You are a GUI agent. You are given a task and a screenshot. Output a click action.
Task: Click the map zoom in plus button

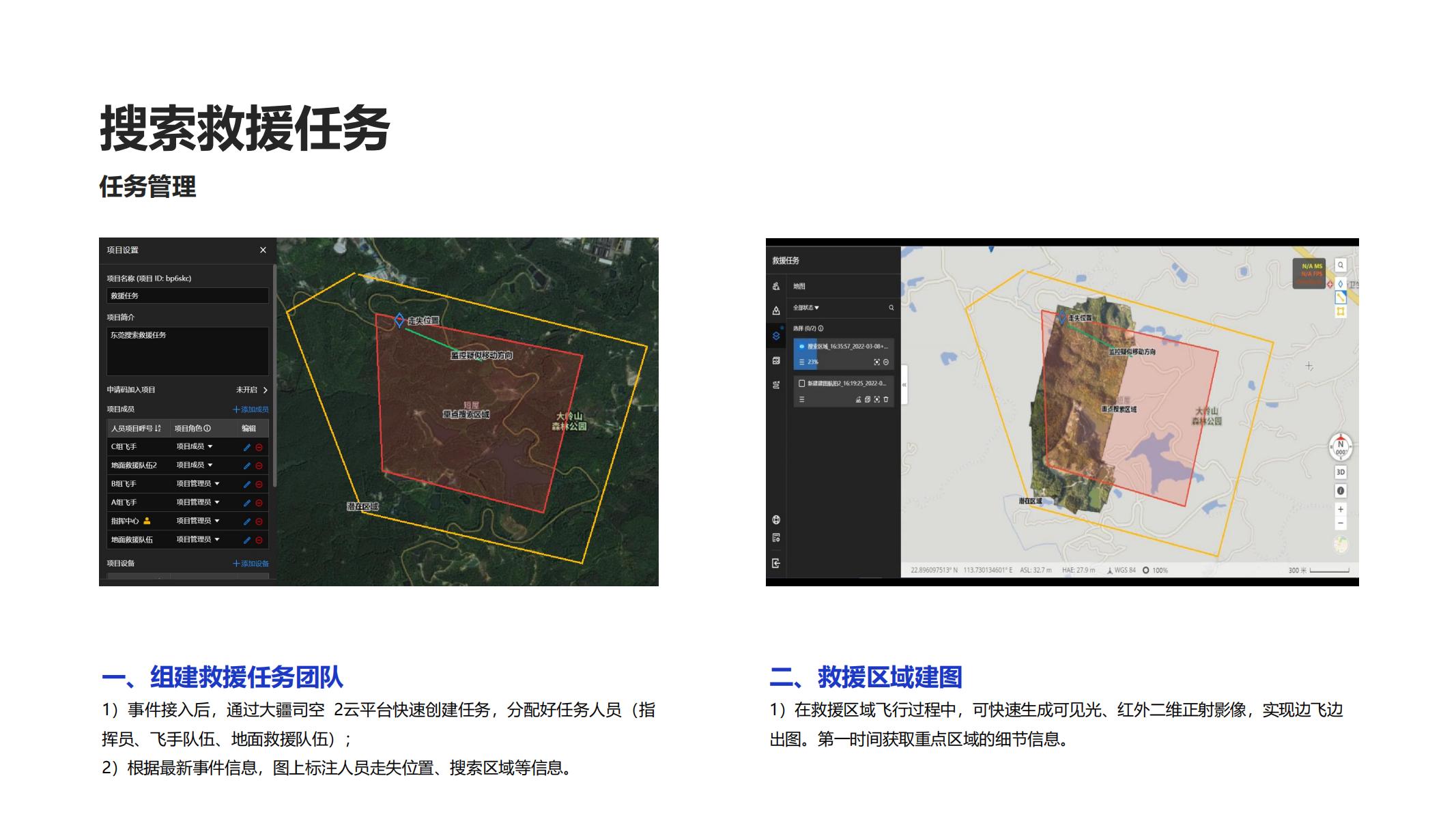(x=1341, y=509)
